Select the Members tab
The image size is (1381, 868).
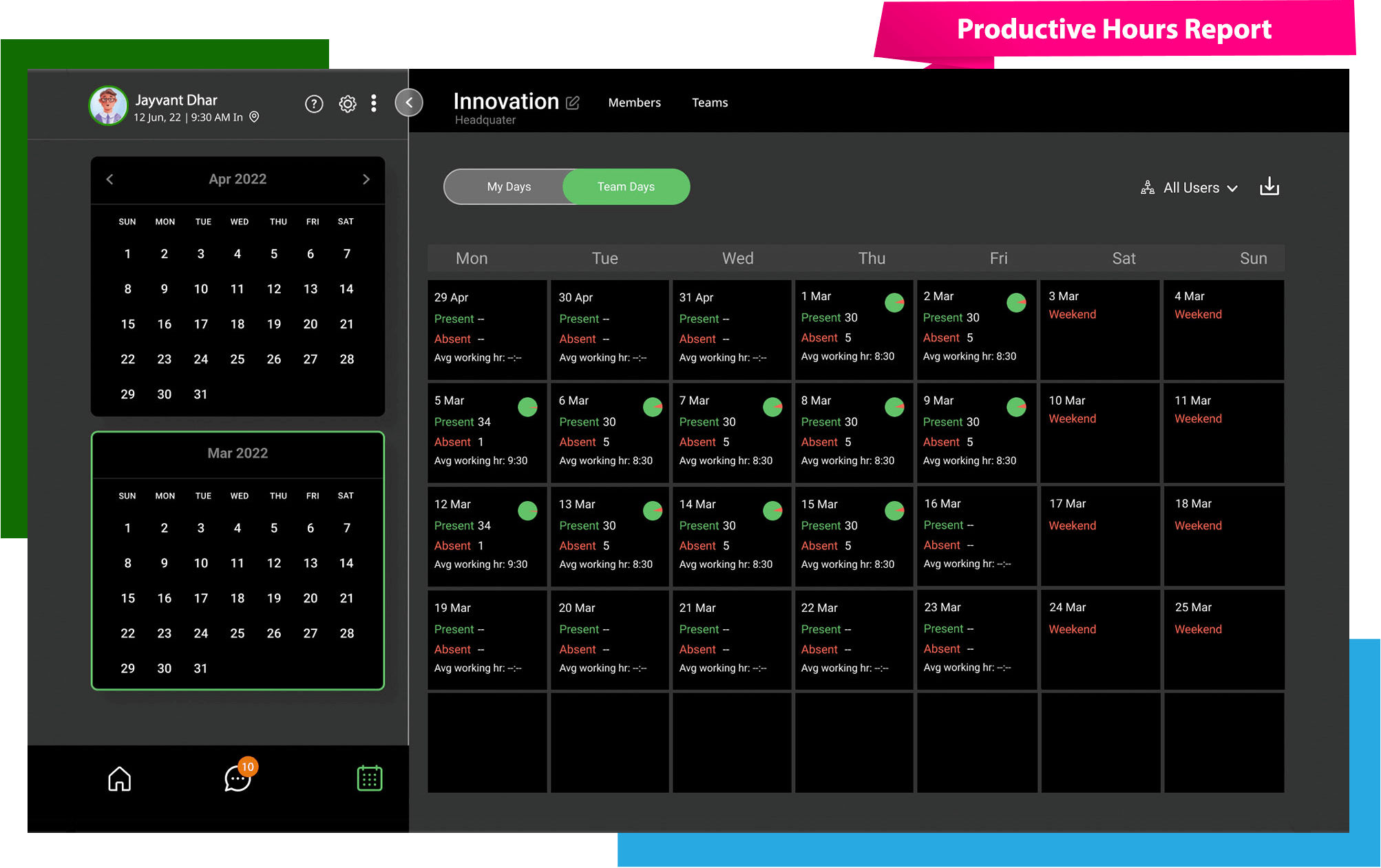635,102
